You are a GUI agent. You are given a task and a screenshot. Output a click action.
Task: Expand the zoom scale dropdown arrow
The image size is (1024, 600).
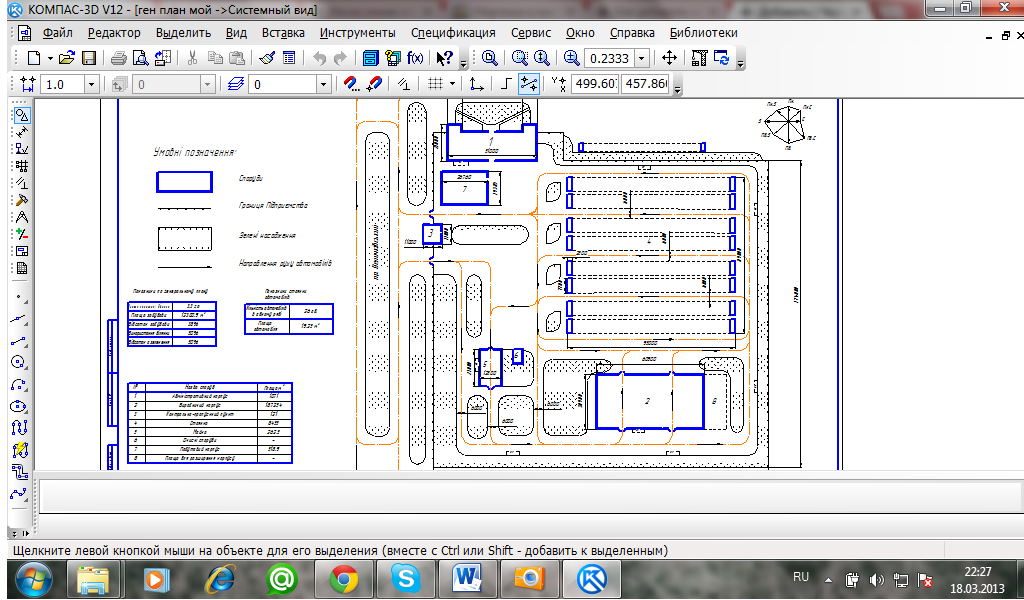pyautogui.click(x=641, y=58)
